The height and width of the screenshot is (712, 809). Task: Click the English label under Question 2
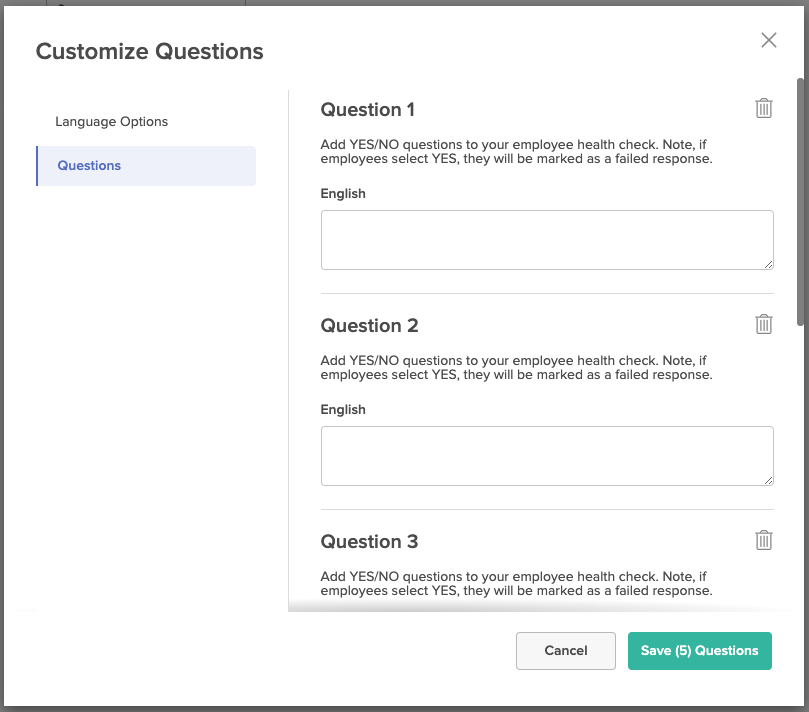pos(343,410)
